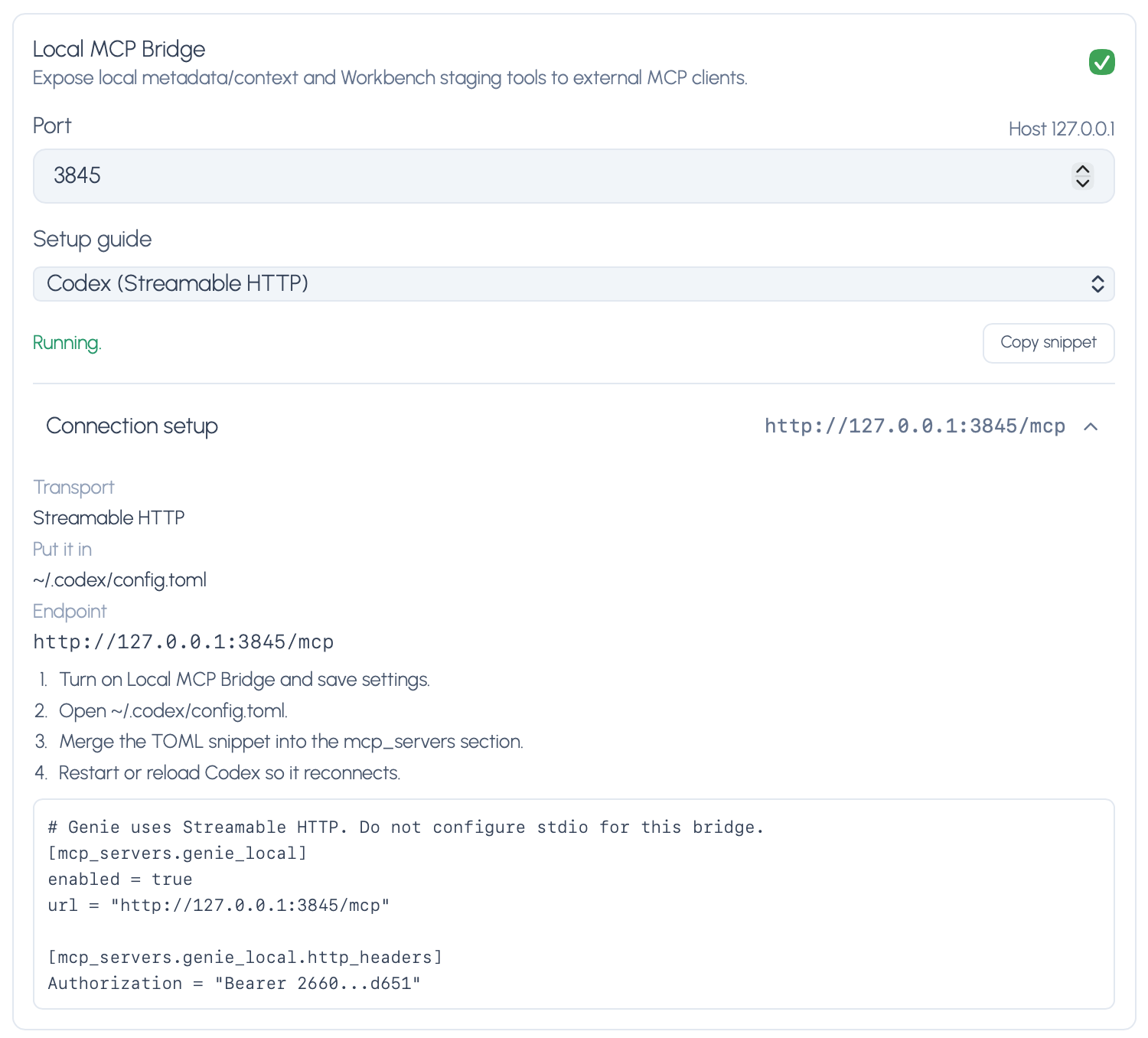Click the Host 127.0.0.1 label
1148x1038 pixels.
click(1062, 129)
